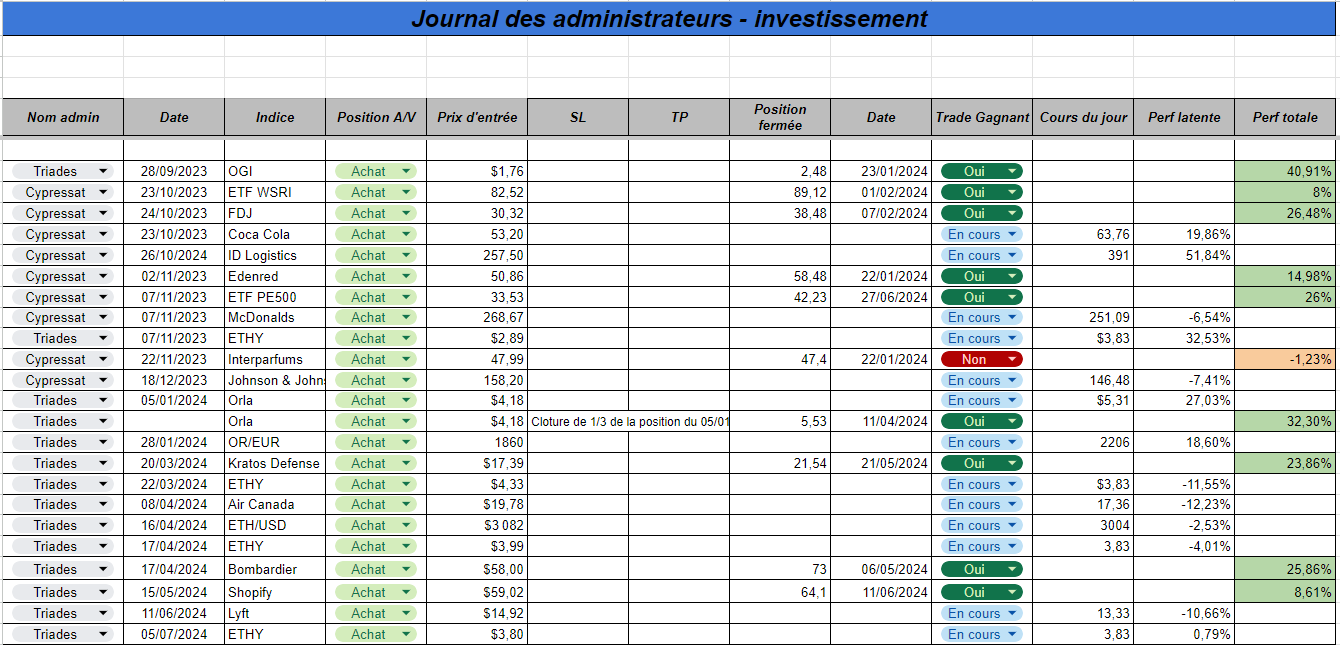Open En cours dropdown for Air Canada
The width and height of the screenshot is (1340, 645).
pyautogui.click(x=982, y=504)
